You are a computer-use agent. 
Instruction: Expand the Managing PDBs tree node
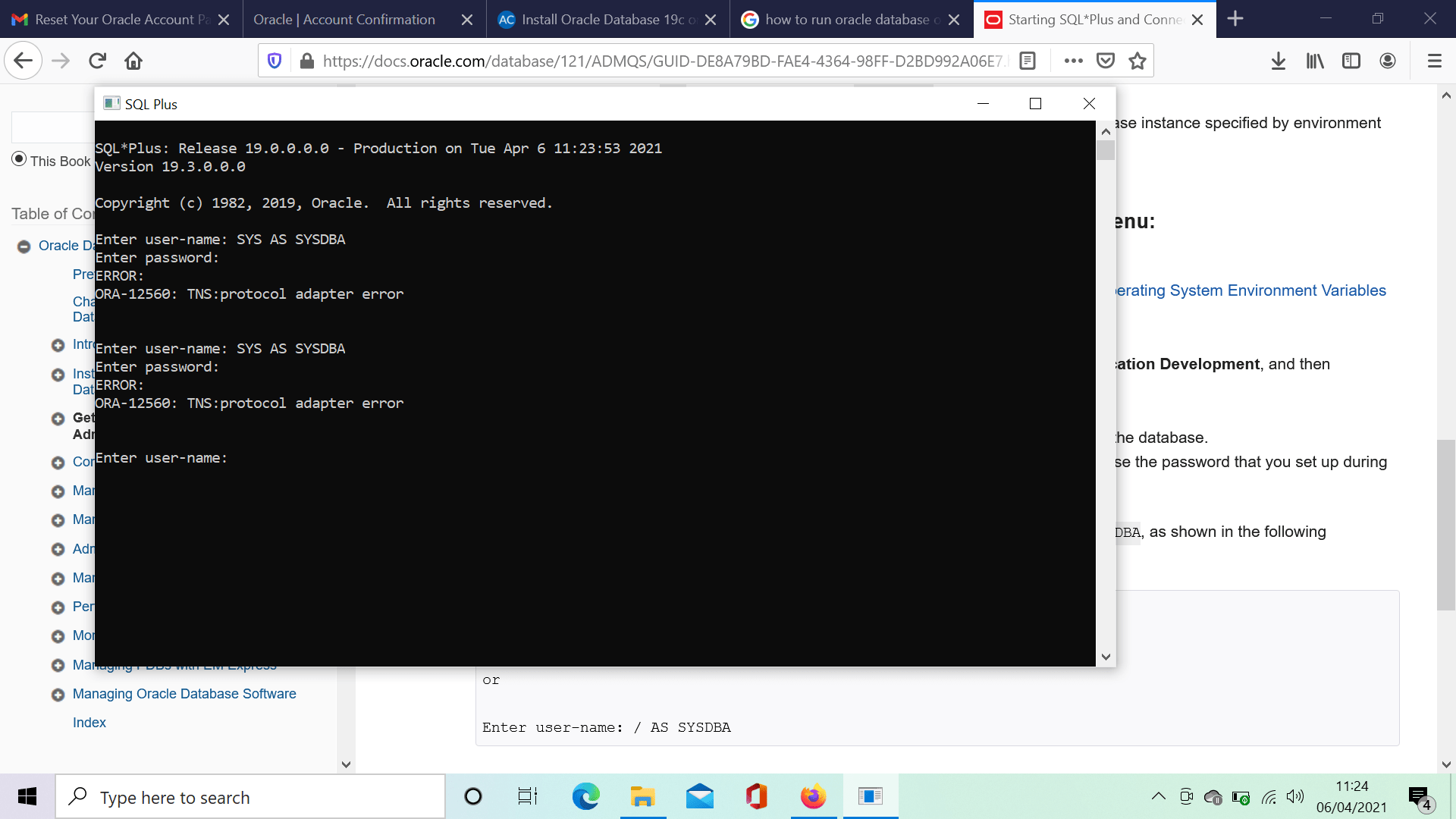pos(58,666)
